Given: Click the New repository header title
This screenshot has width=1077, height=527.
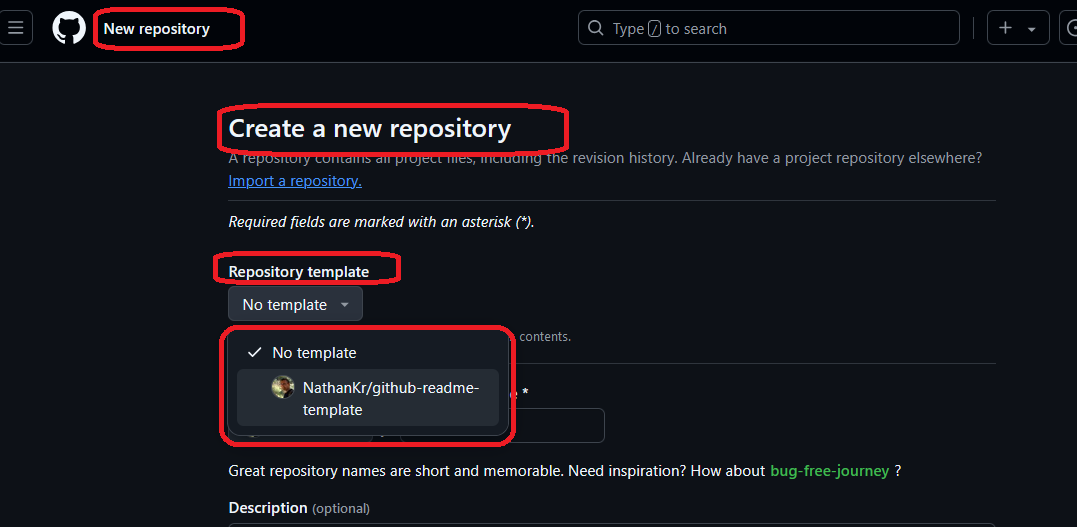Looking at the screenshot, I should (x=157, y=29).
